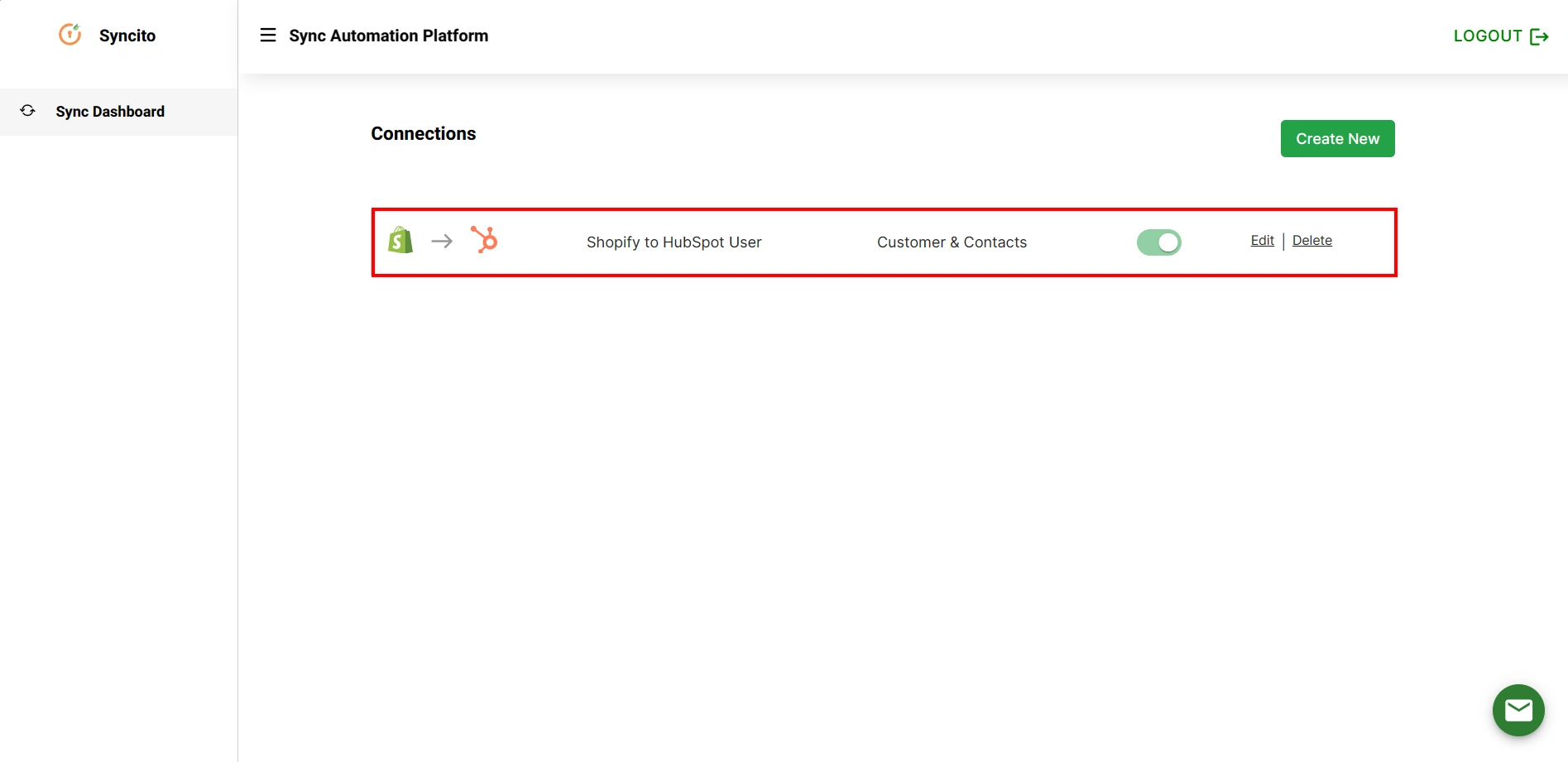Image resolution: width=1568 pixels, height=762 pixels.
Task: Click the orange Syncito logo
Action: coord(70,35)
